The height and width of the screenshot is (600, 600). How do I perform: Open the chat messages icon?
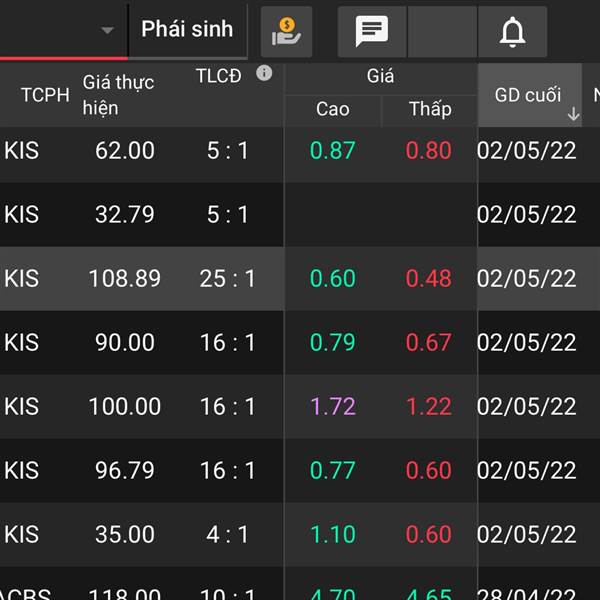point(372,32)
